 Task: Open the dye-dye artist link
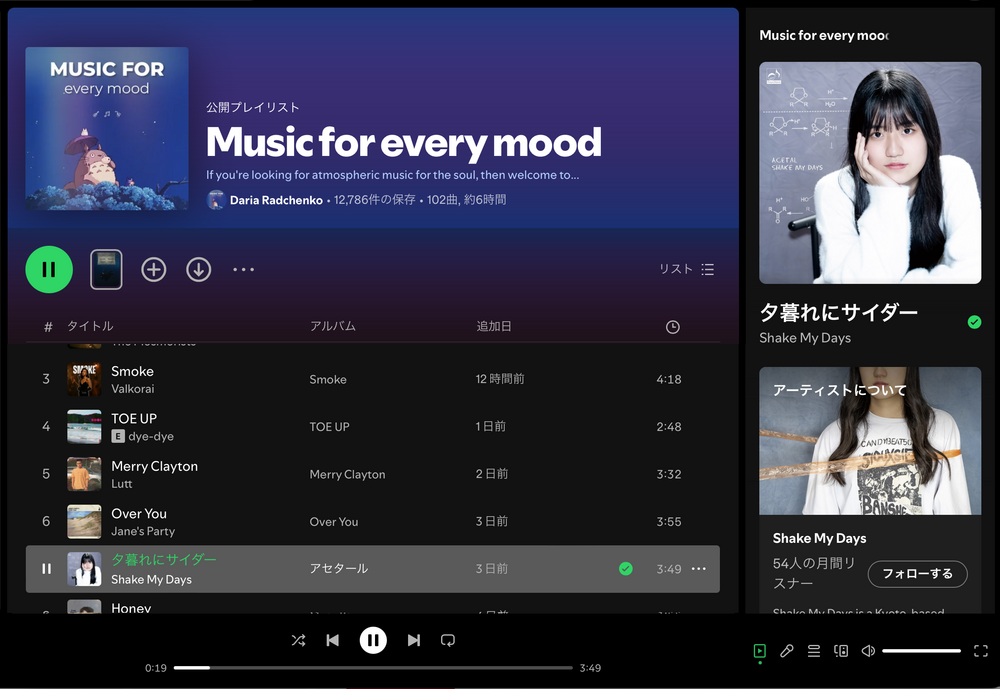[151, 436]
